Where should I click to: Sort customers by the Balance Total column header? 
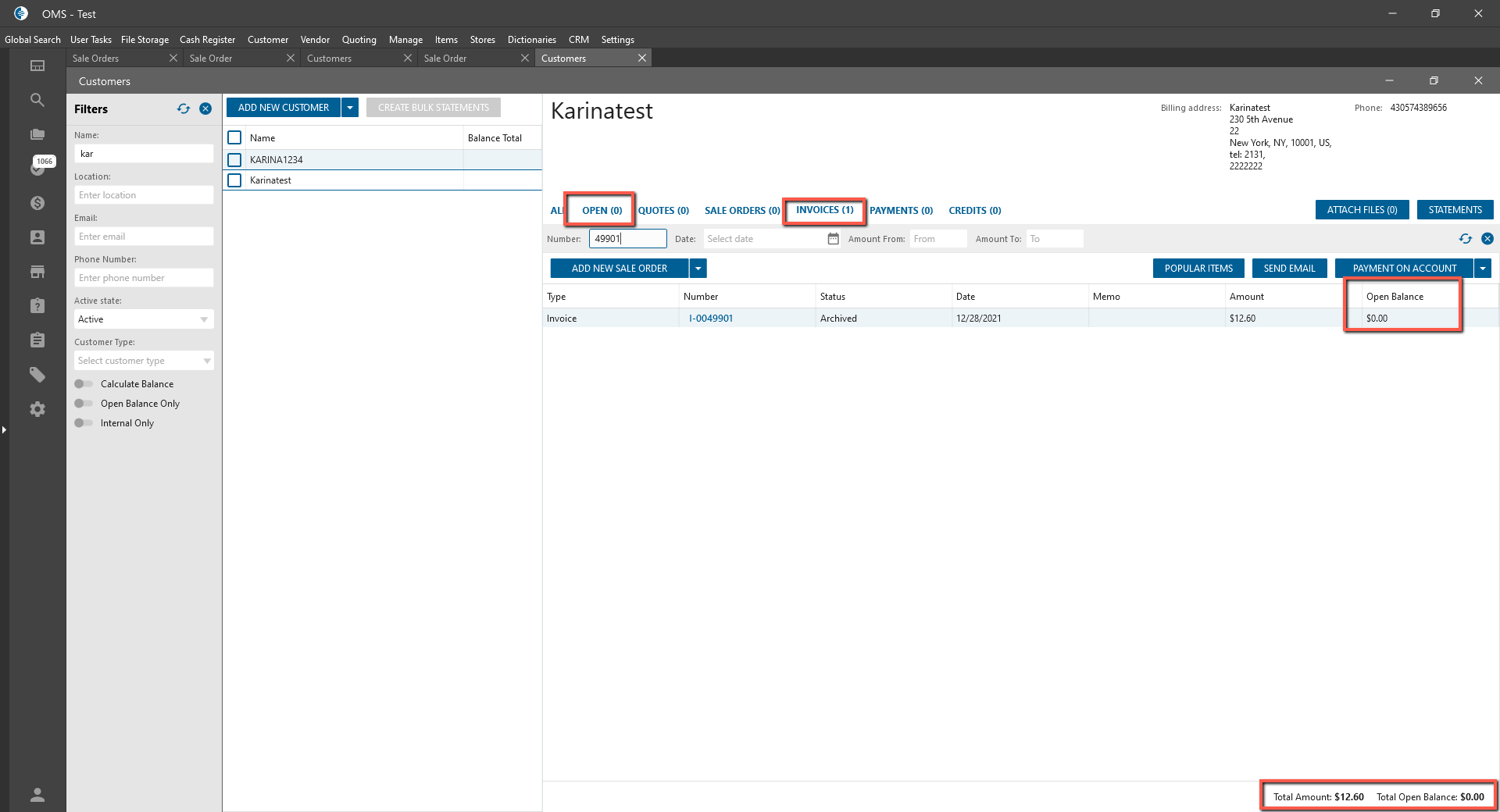pos(495,138)
